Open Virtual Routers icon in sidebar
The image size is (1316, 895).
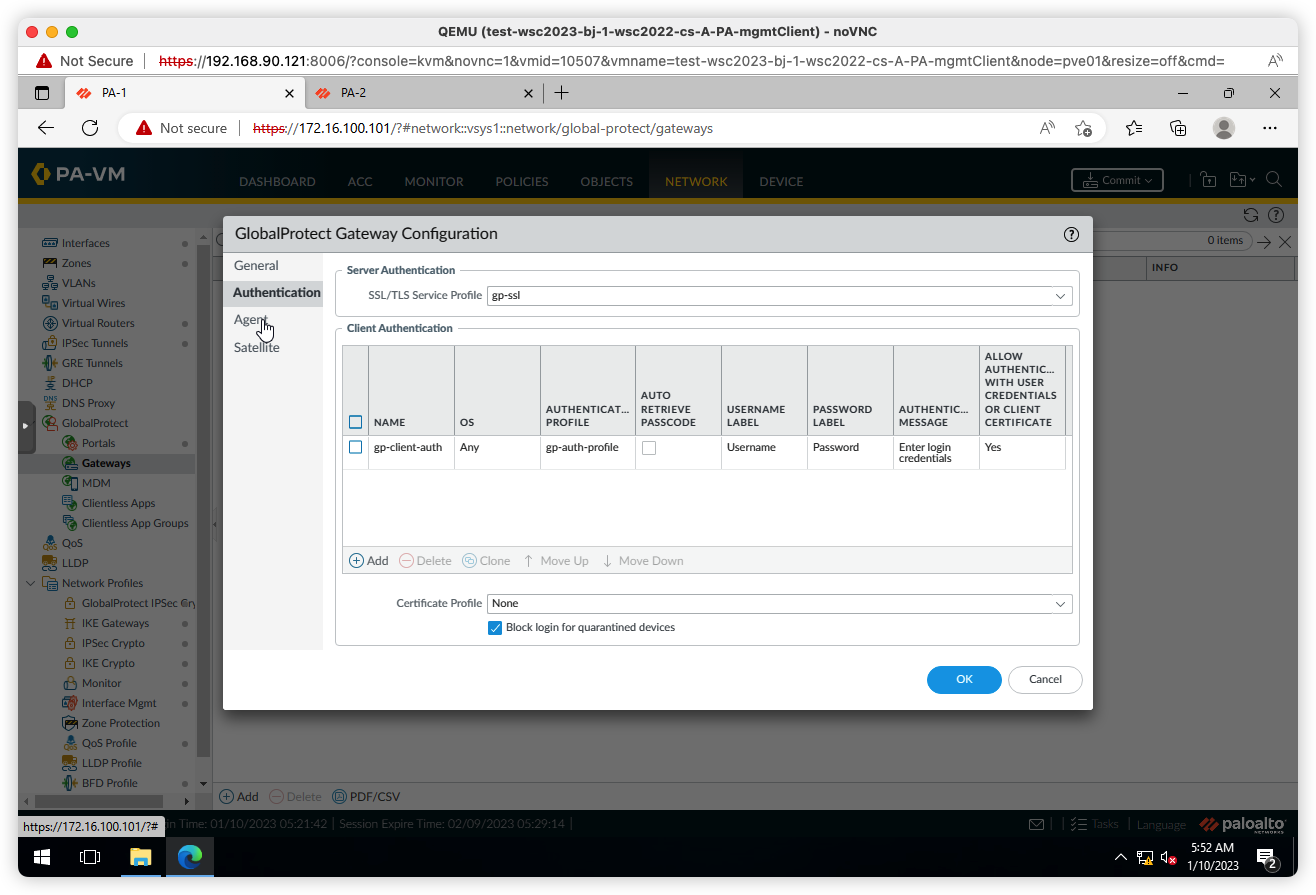[50, 323]
